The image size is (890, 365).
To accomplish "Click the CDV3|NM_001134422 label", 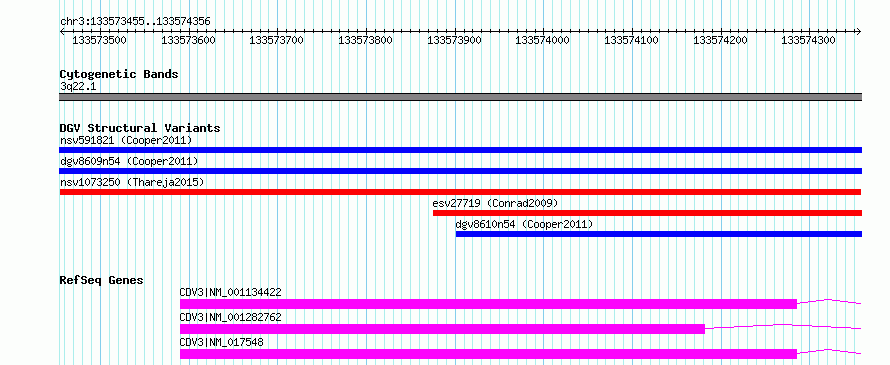I will (x=230, y=293).
